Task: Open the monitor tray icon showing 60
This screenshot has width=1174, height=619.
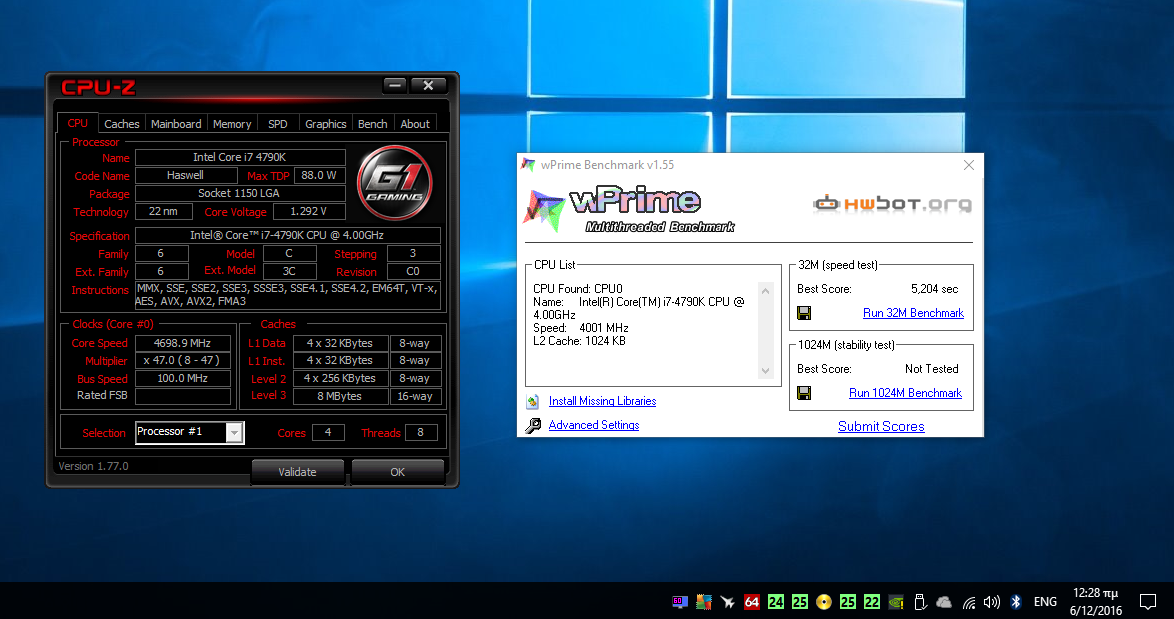Action: [x=680, y=602]
